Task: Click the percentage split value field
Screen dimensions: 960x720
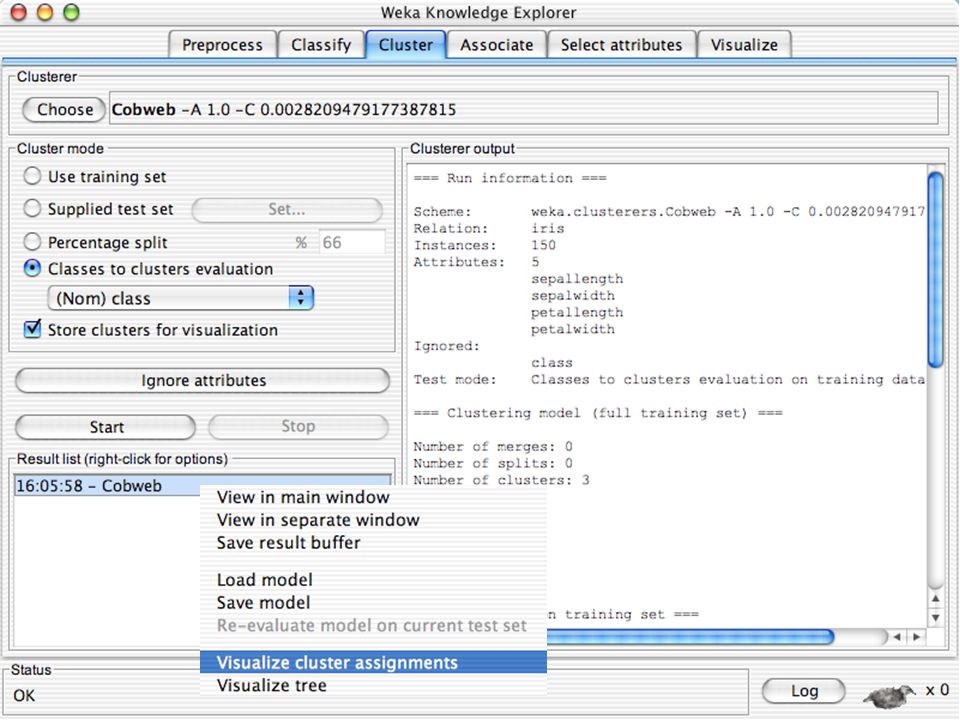Action: pyautogui.click(x=352, y=242)
